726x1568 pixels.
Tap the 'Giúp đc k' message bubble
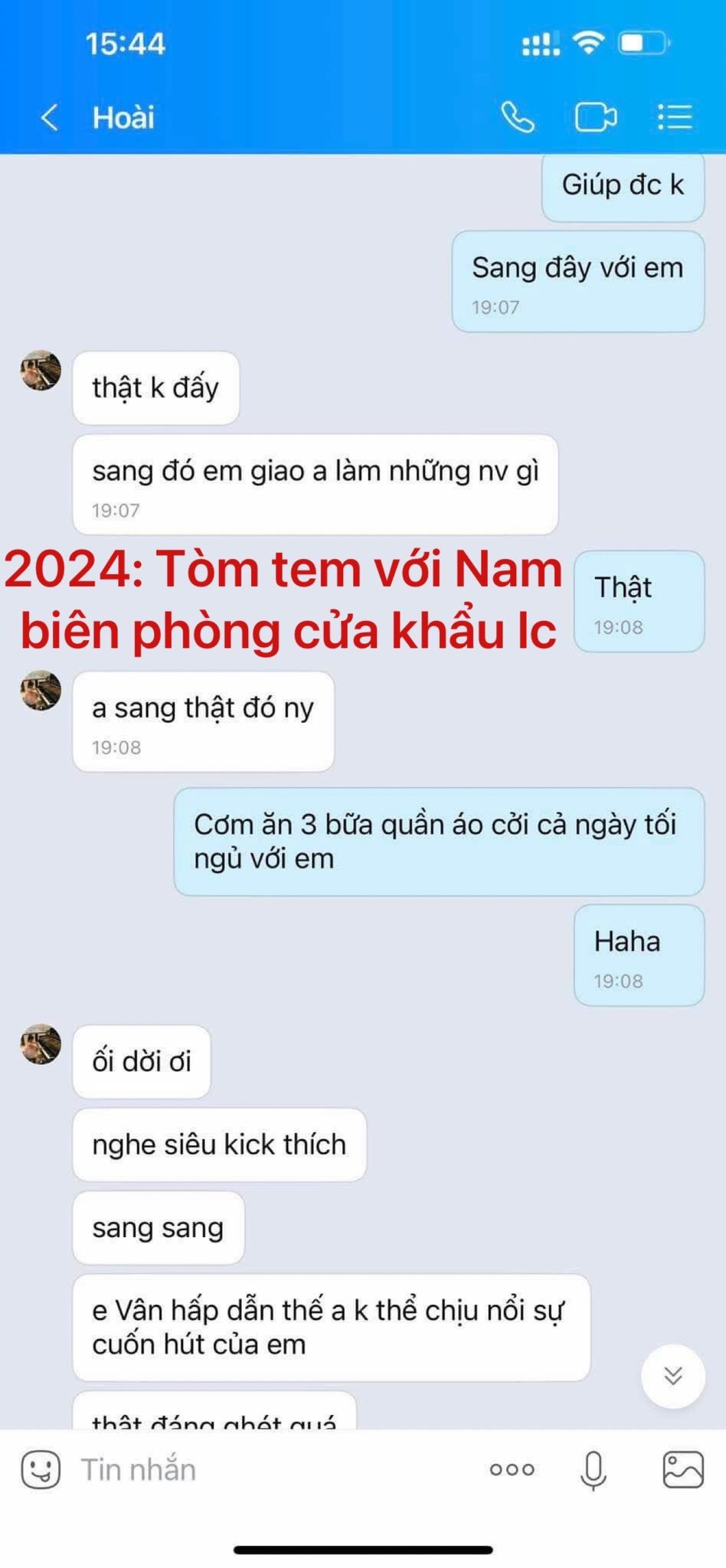pos(623,186)
